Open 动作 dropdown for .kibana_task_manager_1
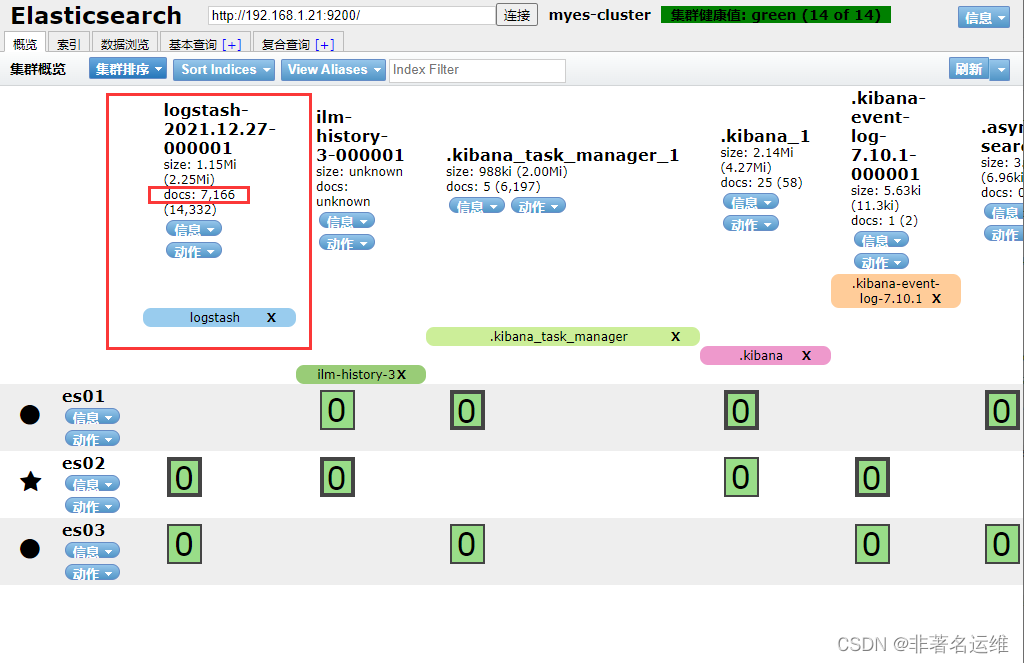Screen dimensions: 1024x663 [x=538, y=206]
